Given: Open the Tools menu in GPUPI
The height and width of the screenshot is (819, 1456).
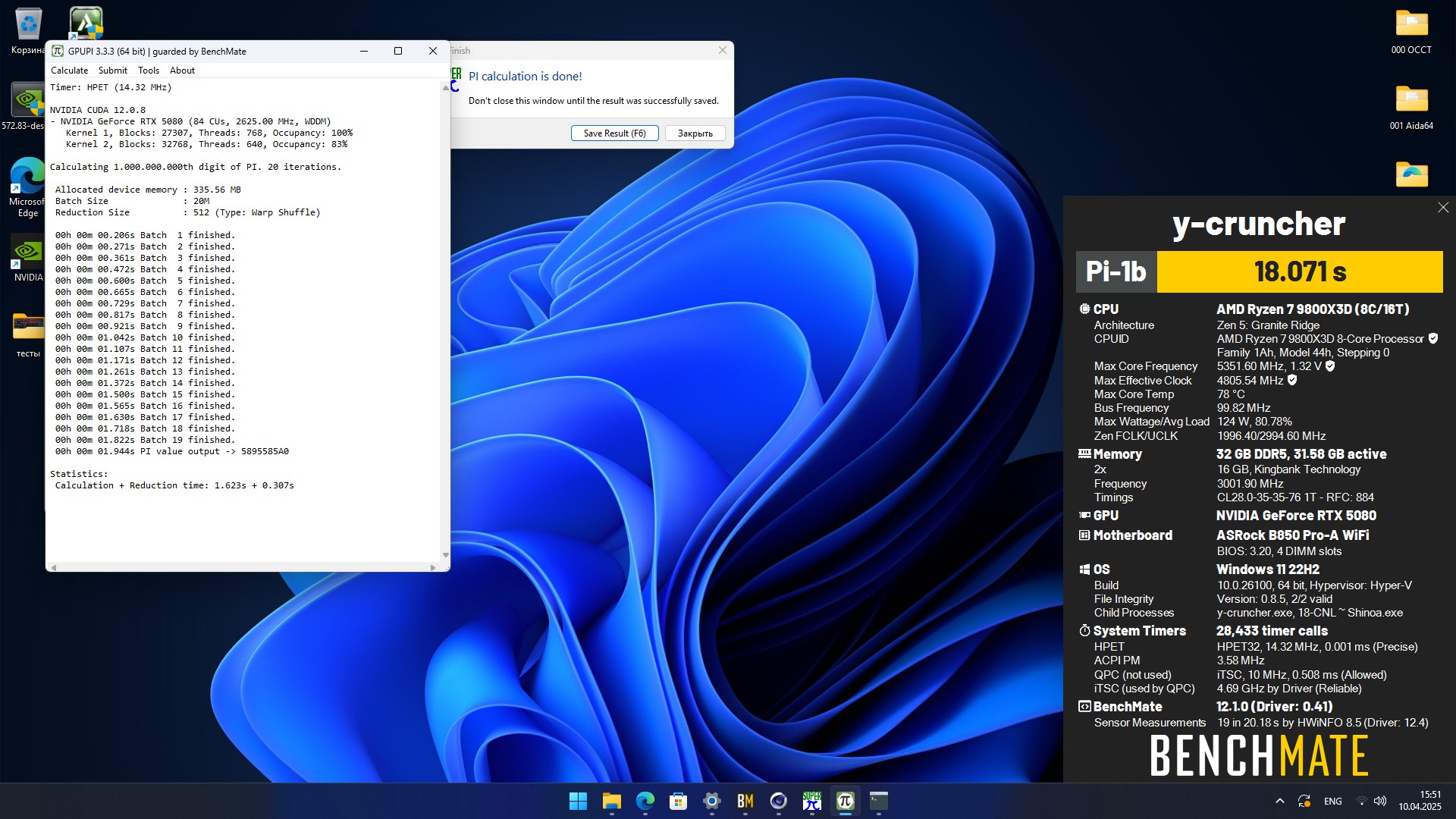Looking at the screenshot, I should pos(149,71).
